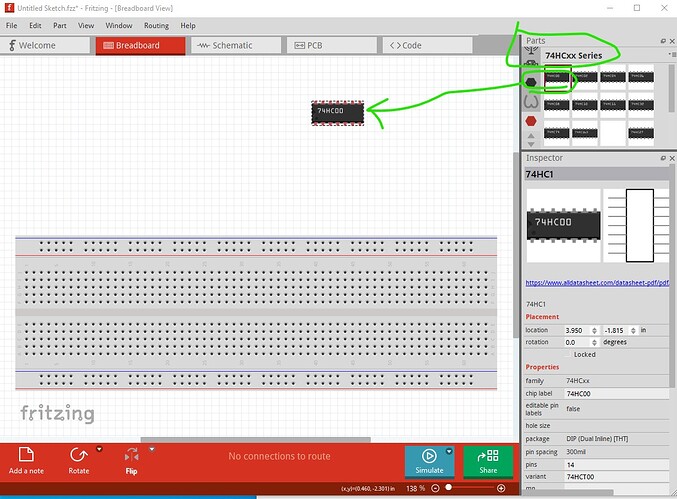This screenshot has width=677, height=499.
Task: Adjust location X stepper arrows
Action: tap(594, 330)
